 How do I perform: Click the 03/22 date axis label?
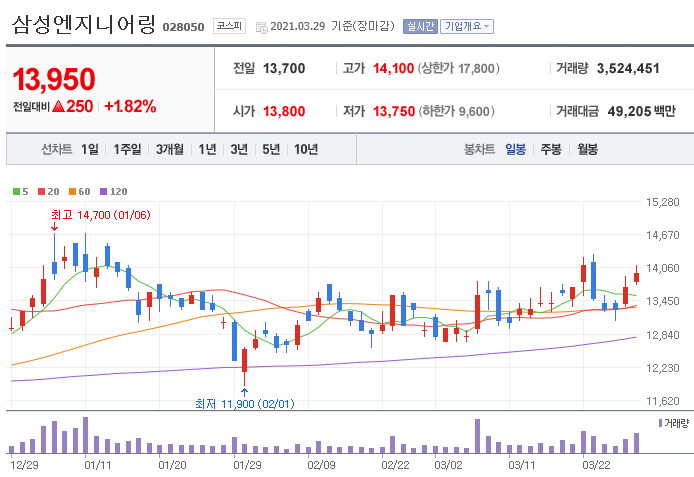tap(596, 465)
